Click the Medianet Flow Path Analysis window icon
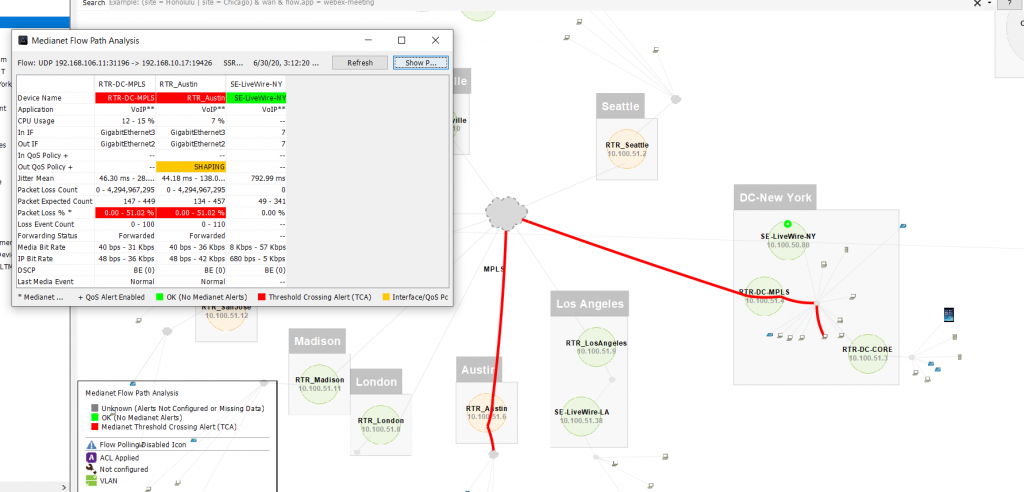This screenshot has height=492, width=1024. coord(23,41)
